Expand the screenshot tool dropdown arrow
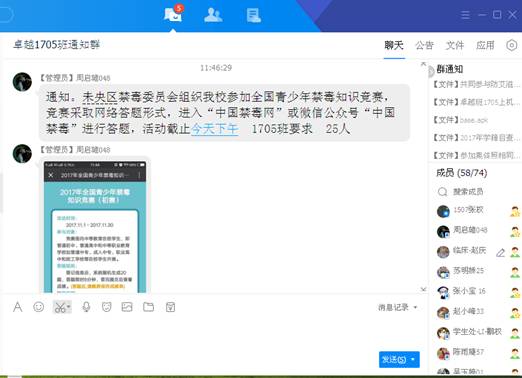Image resolution: width=522 pixels, height=378 pixels. click(68, 307)
